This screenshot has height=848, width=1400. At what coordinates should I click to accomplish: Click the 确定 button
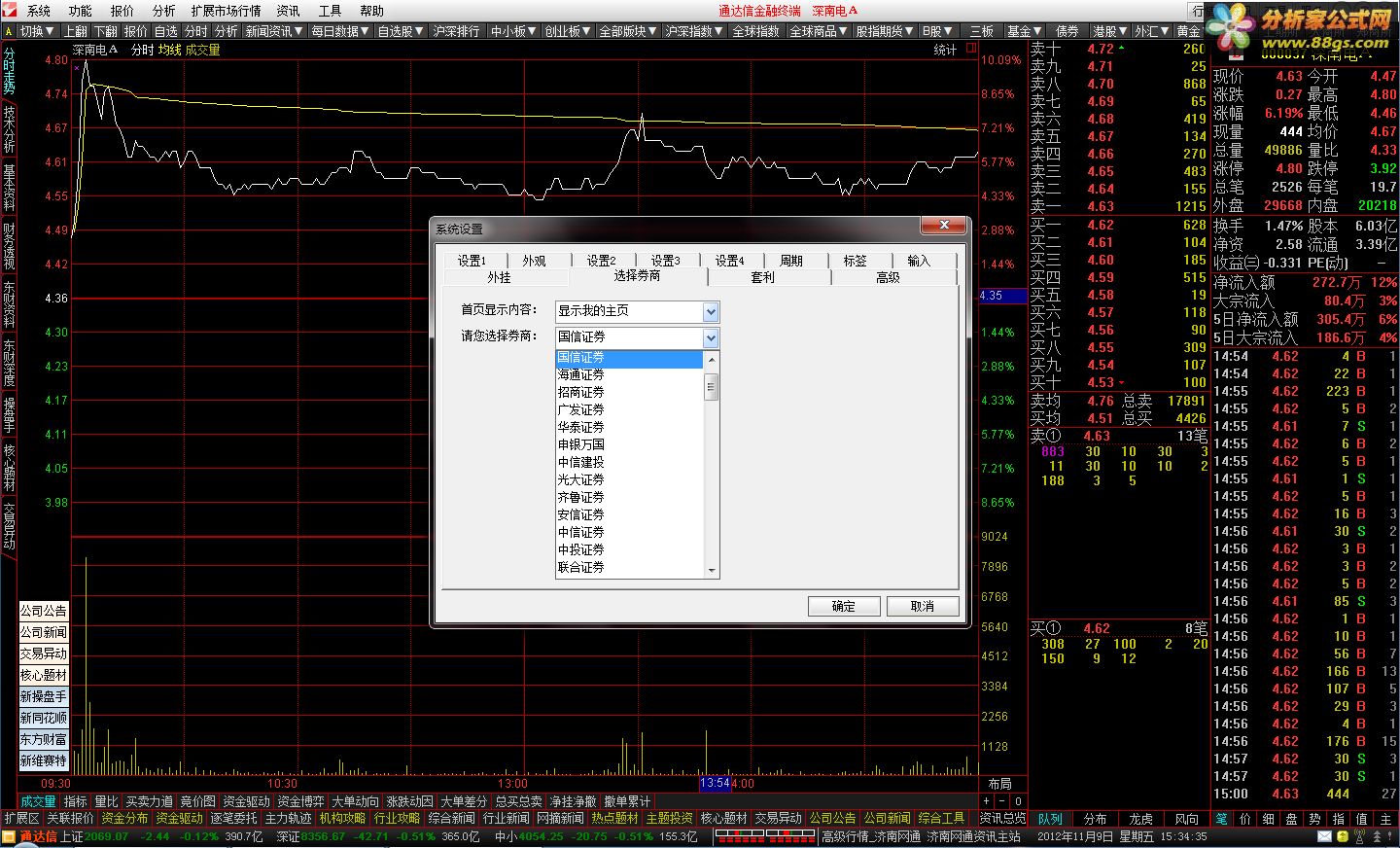click(844, 606)
